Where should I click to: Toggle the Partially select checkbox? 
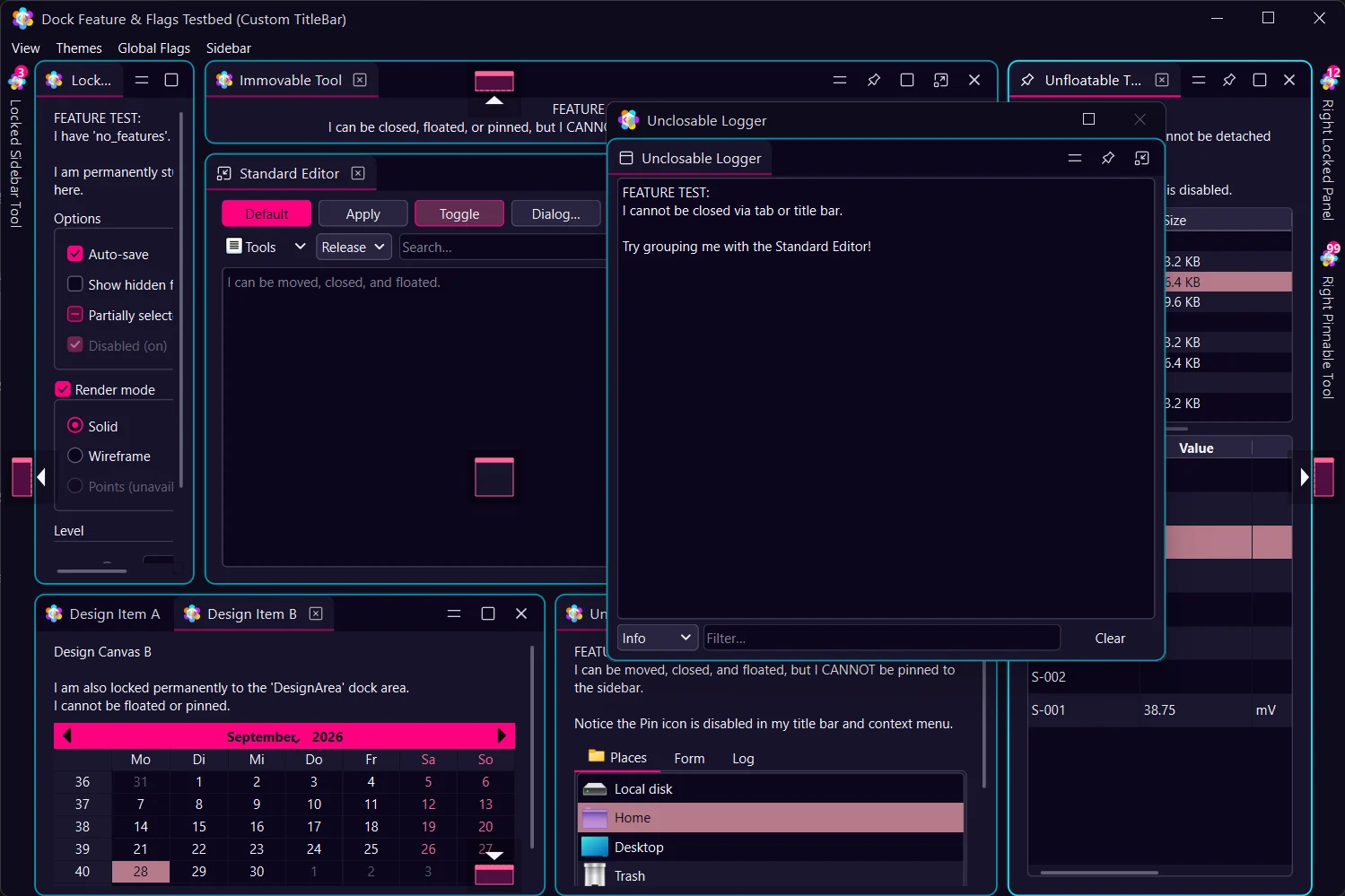coord(75,315)
